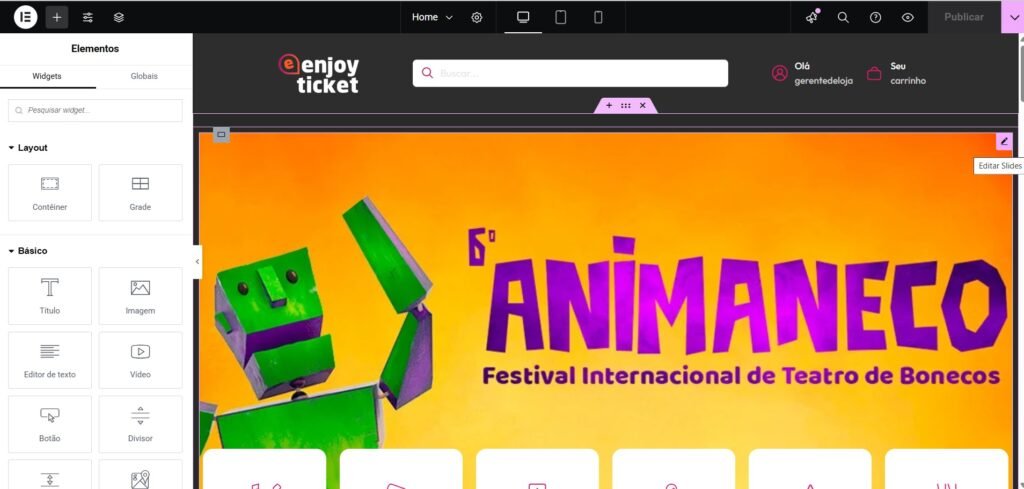The width and height of the screenshot is (1024, 489).
Task: Expand publish options arrow
Action: pos(1013,18)
